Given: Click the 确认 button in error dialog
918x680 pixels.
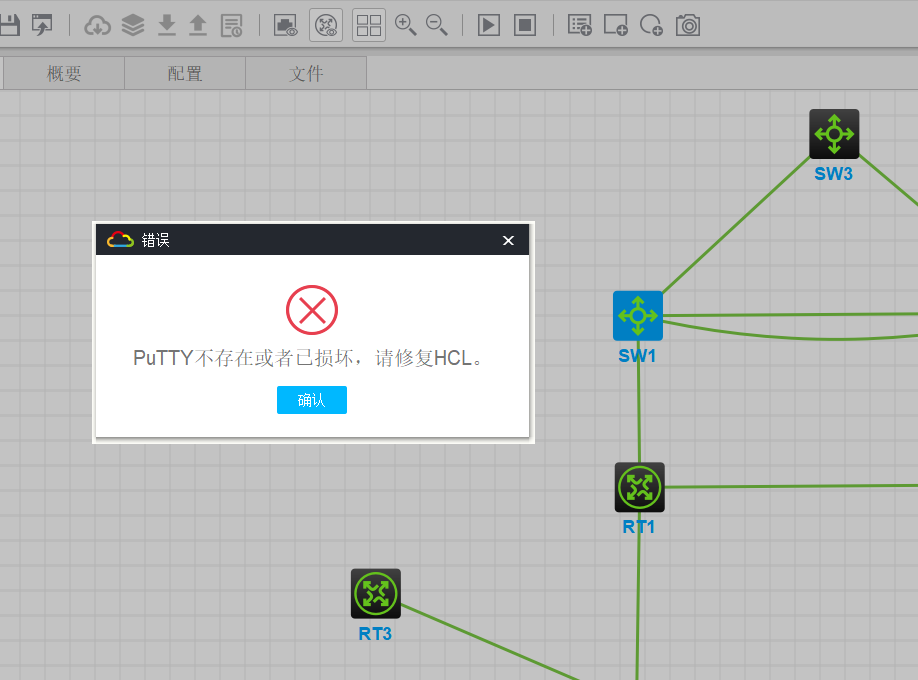Looking at the screenshot, I should [x=311, y=400].
